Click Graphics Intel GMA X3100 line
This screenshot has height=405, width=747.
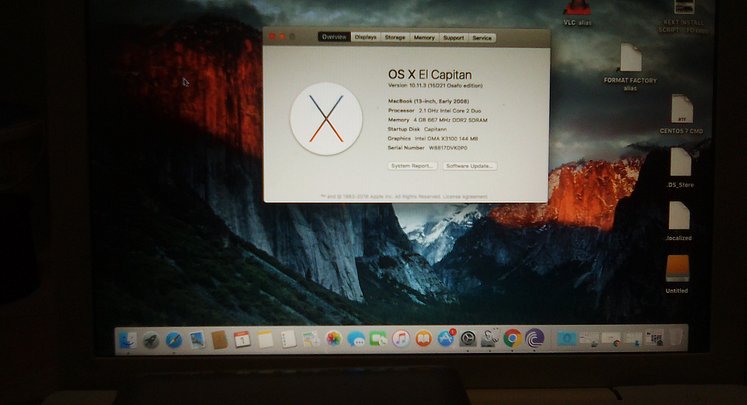coord(433,139)
